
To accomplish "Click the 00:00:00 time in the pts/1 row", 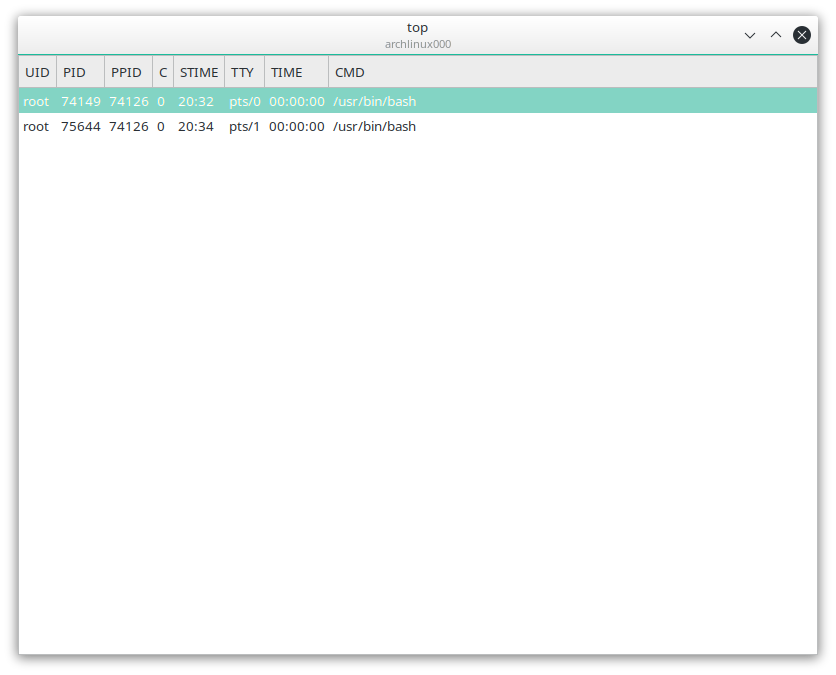I will (x=296, y=126).
